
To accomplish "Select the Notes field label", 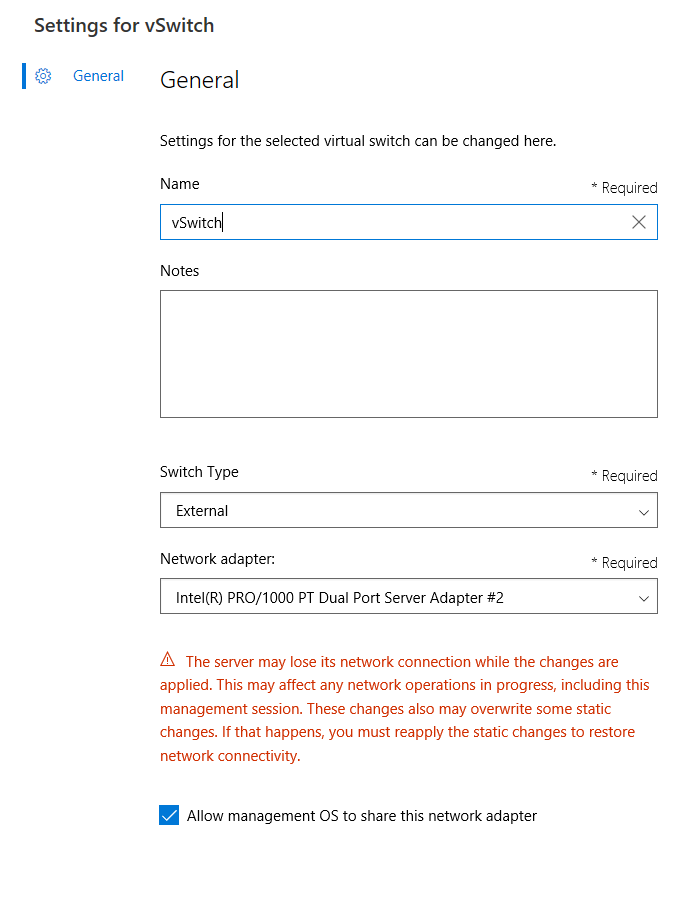I will (180, 271).
